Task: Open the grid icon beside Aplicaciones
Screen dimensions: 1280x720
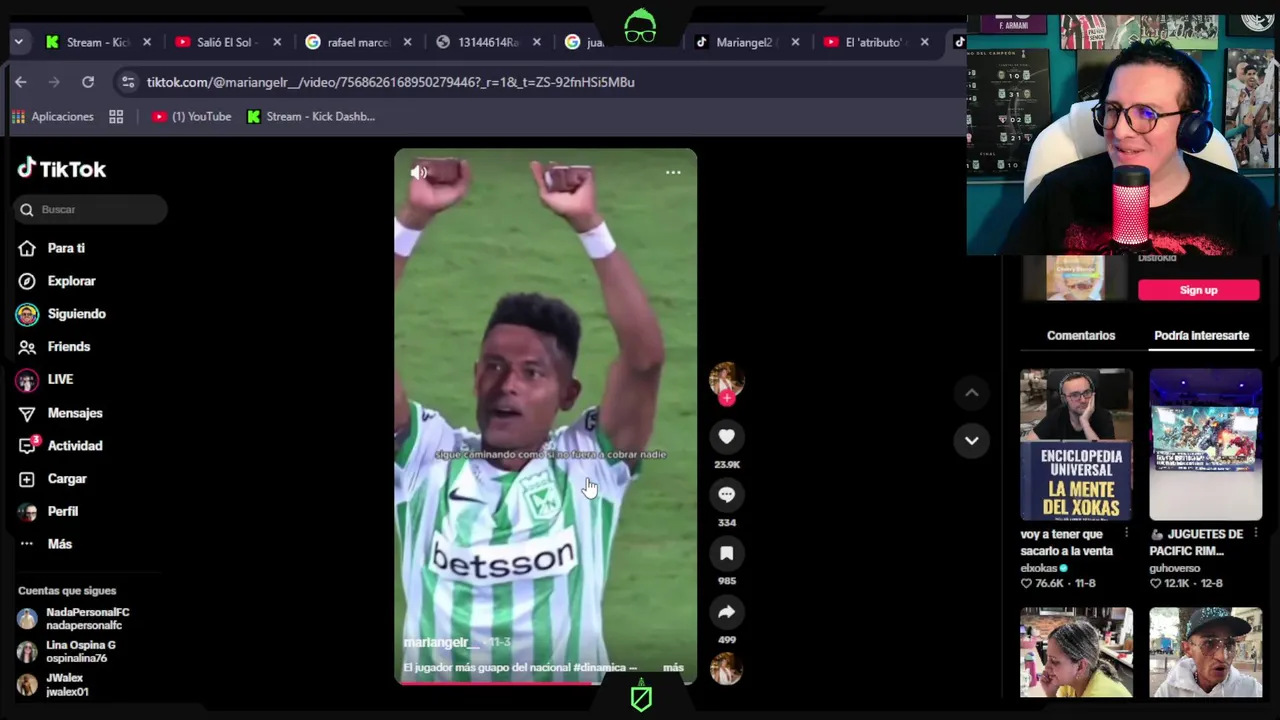Action: point(116,117)
